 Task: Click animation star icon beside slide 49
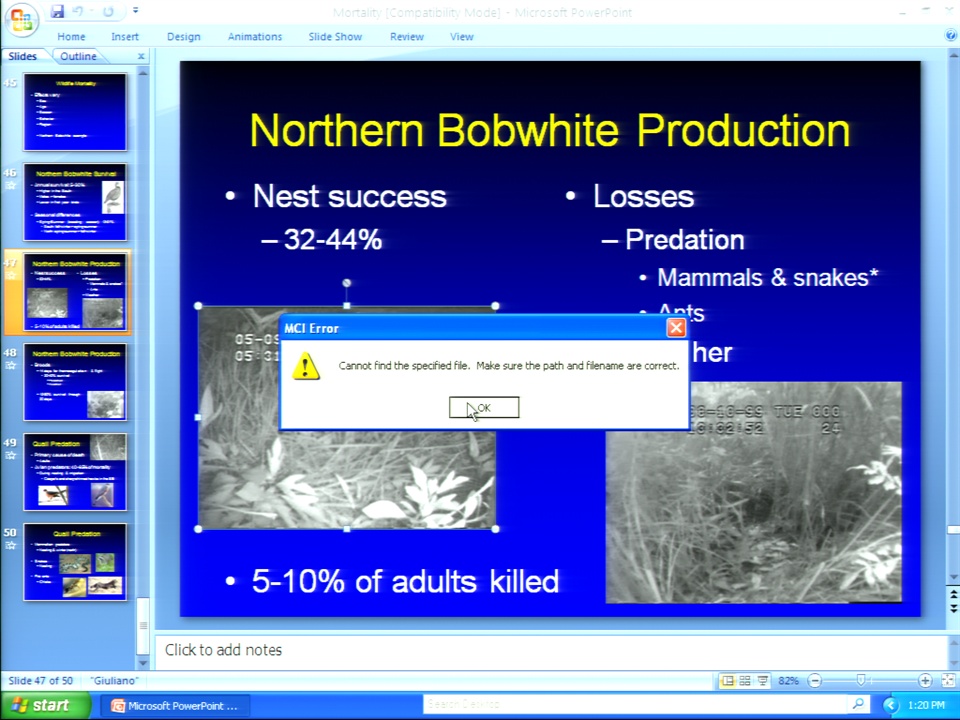tap(10, 456)
